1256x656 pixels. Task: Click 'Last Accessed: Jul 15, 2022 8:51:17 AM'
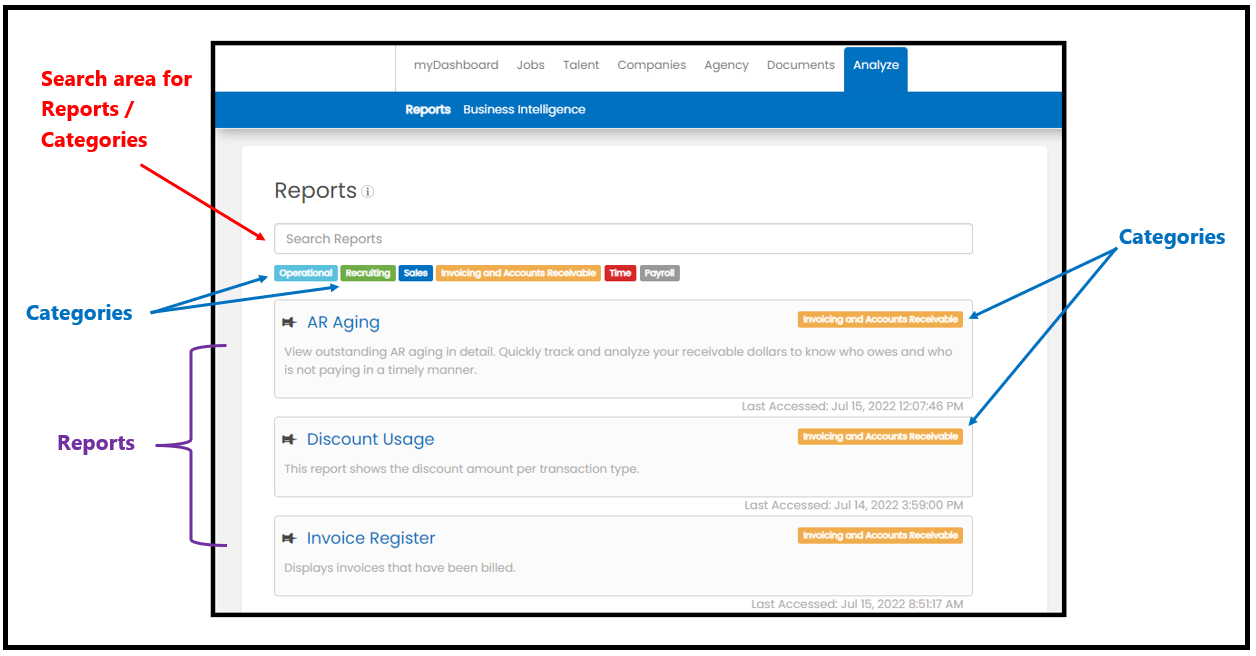tap(858, 605)
